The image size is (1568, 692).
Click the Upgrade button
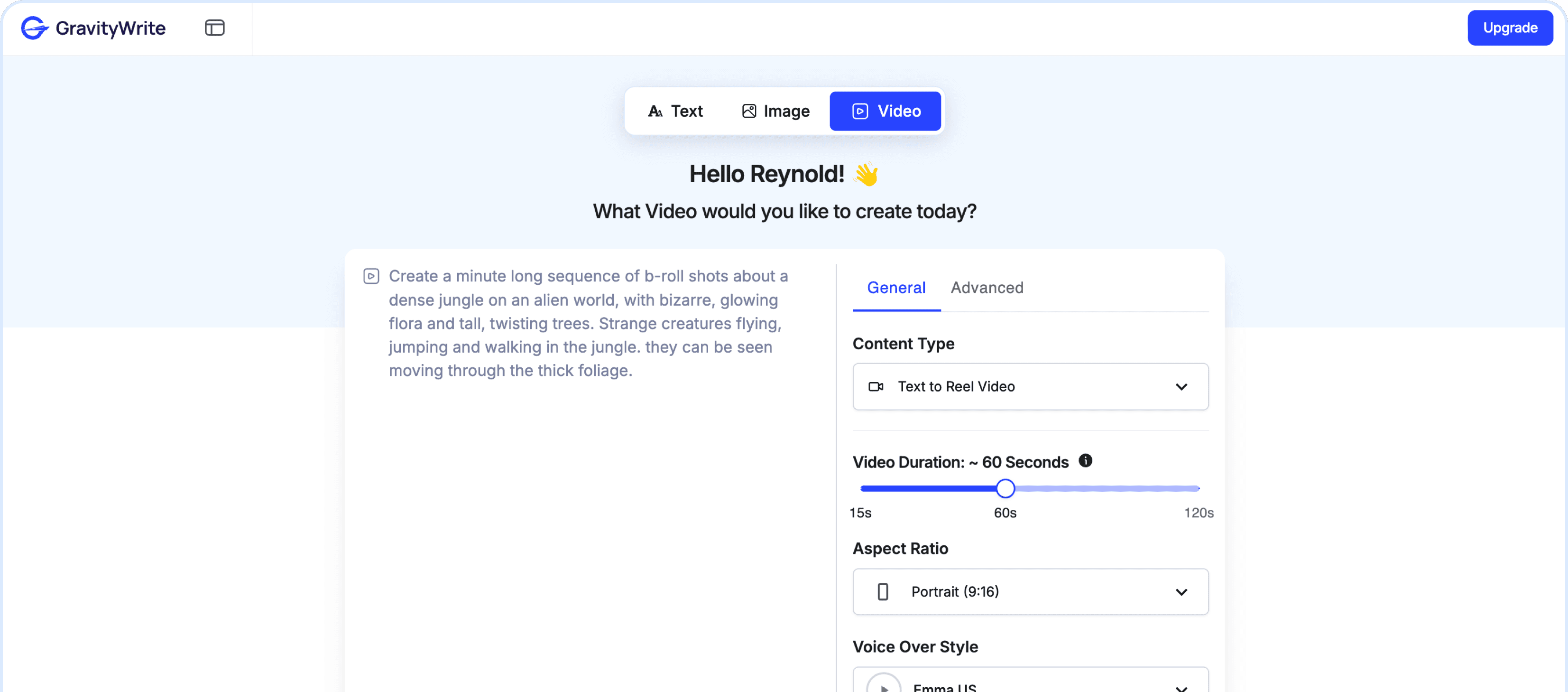1510,28
